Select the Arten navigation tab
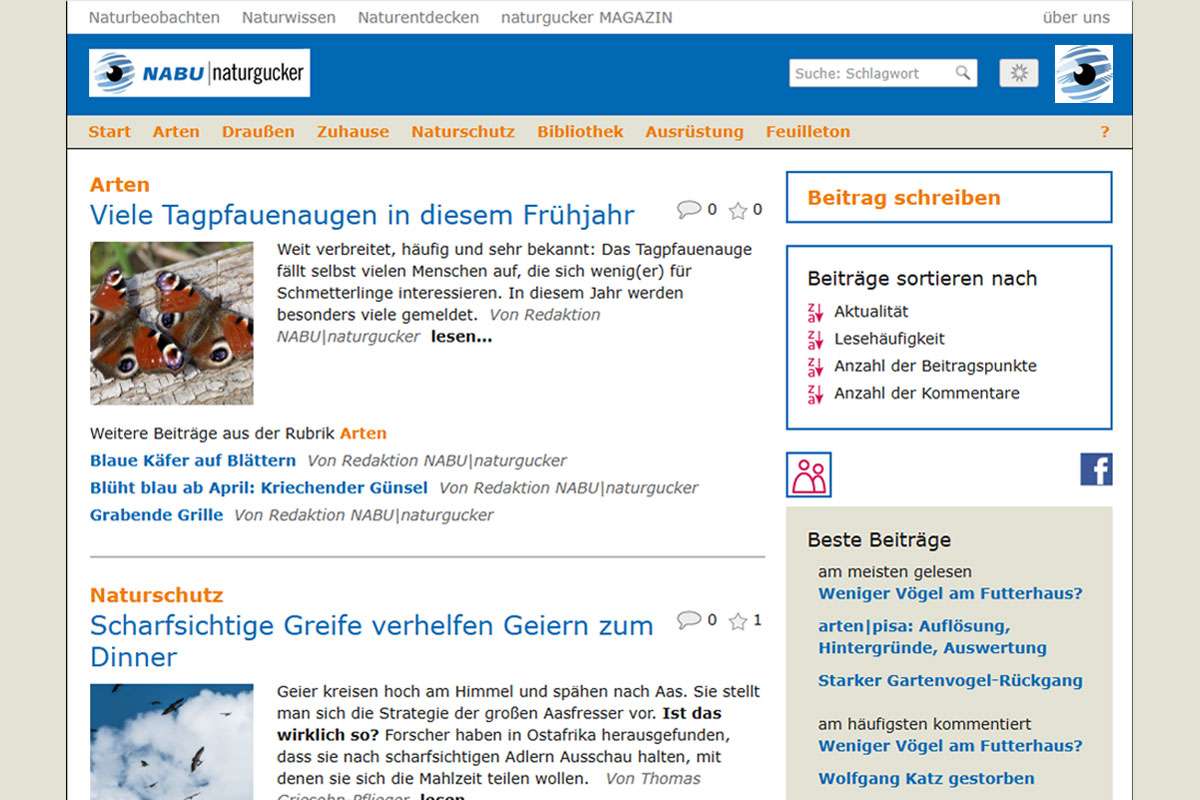This screenshot has width=1200, height=800. pos(176,132)
